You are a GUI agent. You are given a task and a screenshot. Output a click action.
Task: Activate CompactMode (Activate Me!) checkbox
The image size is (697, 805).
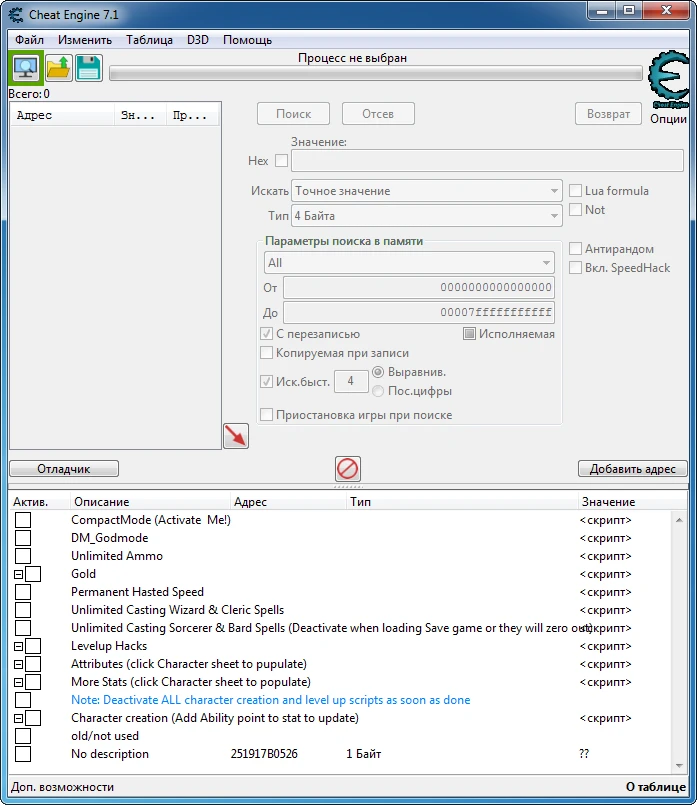coord(23,520)
